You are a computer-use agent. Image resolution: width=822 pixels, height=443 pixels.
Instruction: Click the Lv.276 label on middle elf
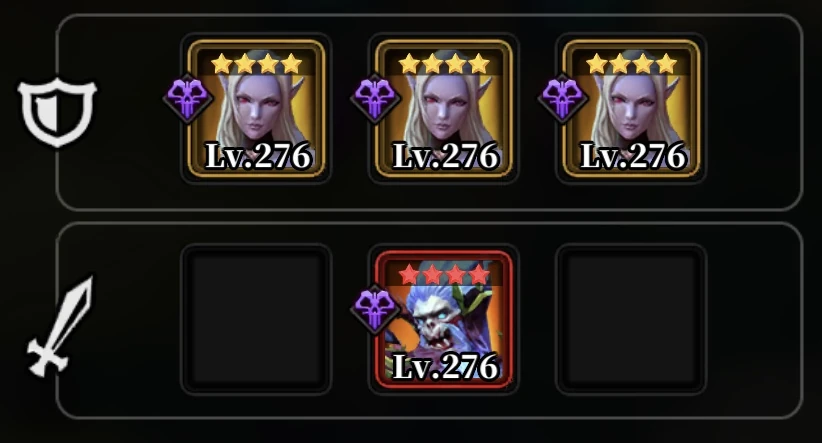[x=446, y=156]
